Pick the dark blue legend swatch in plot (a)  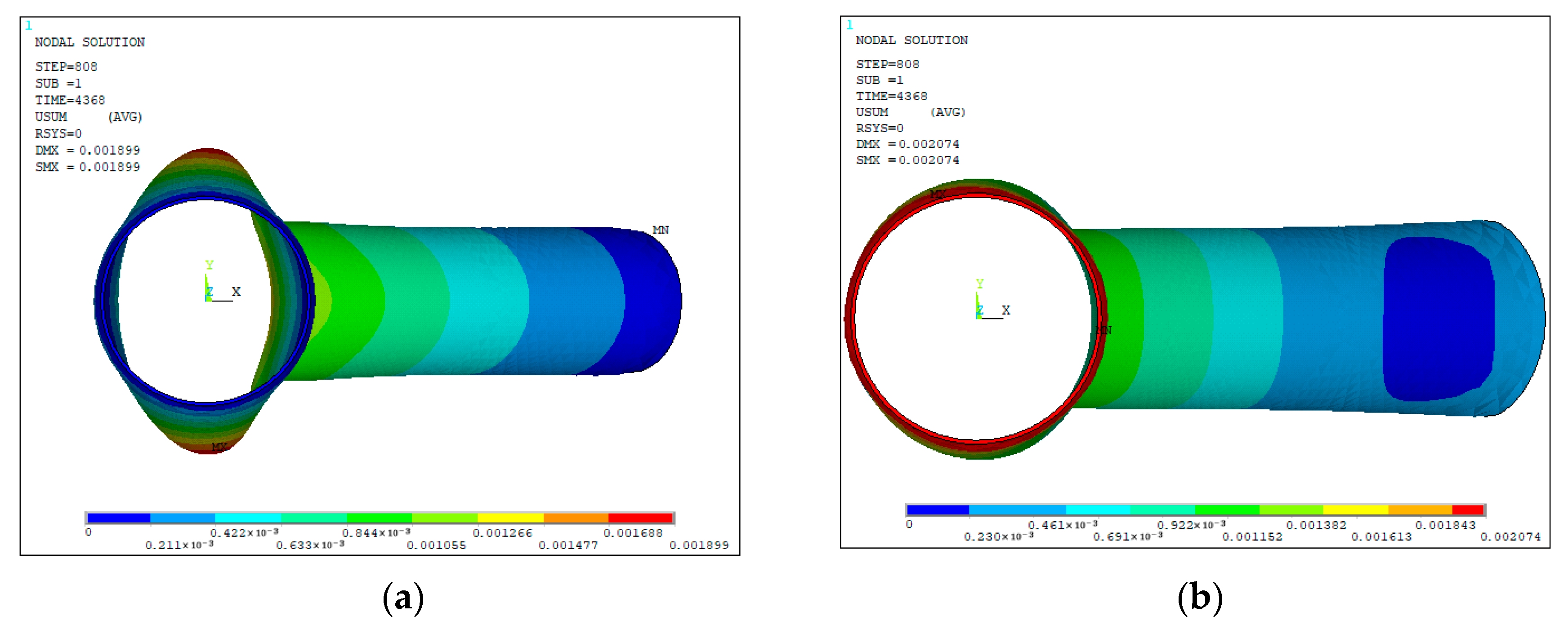coord(119,518)
